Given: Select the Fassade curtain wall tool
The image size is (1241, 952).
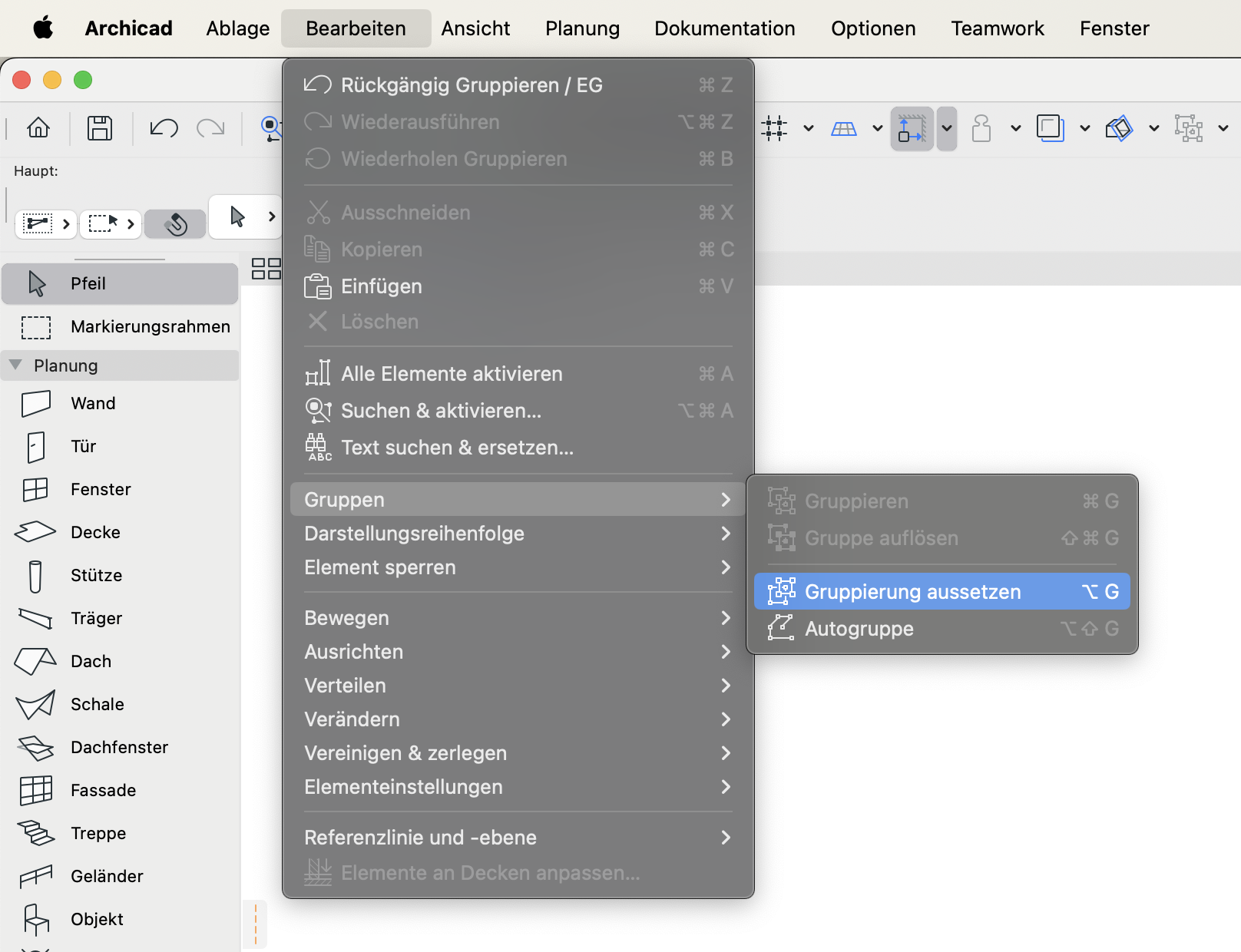Looking at the screenshot, I should tap(120, 790).
